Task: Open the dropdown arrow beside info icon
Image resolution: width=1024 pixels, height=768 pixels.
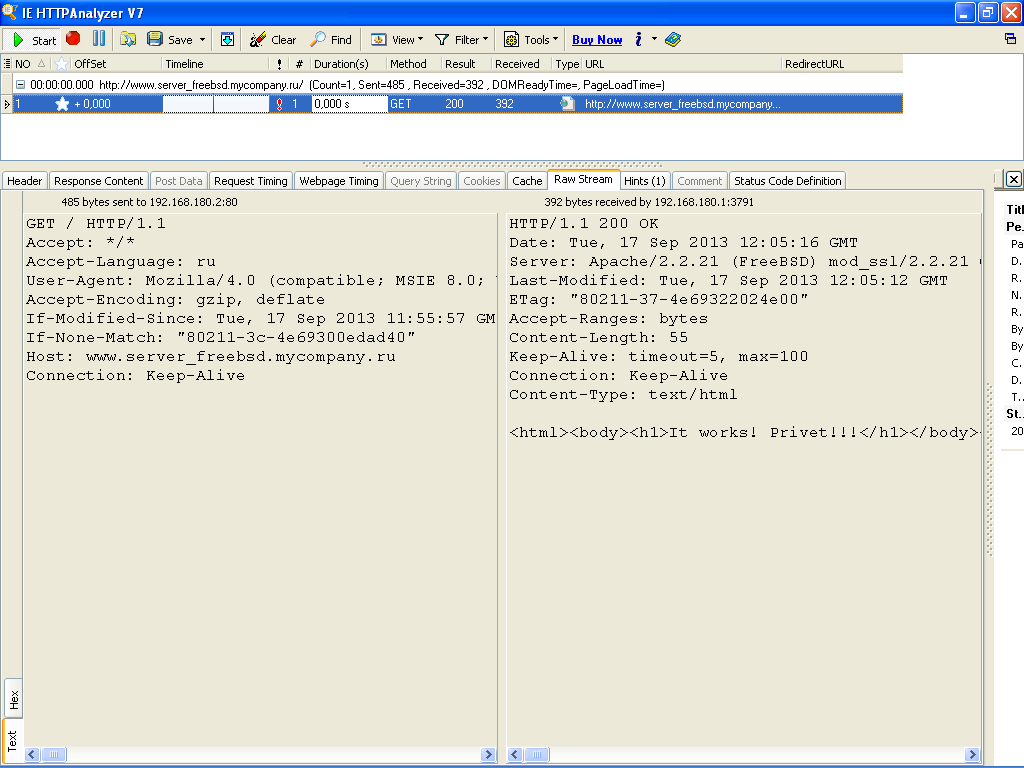Action: 654,39
